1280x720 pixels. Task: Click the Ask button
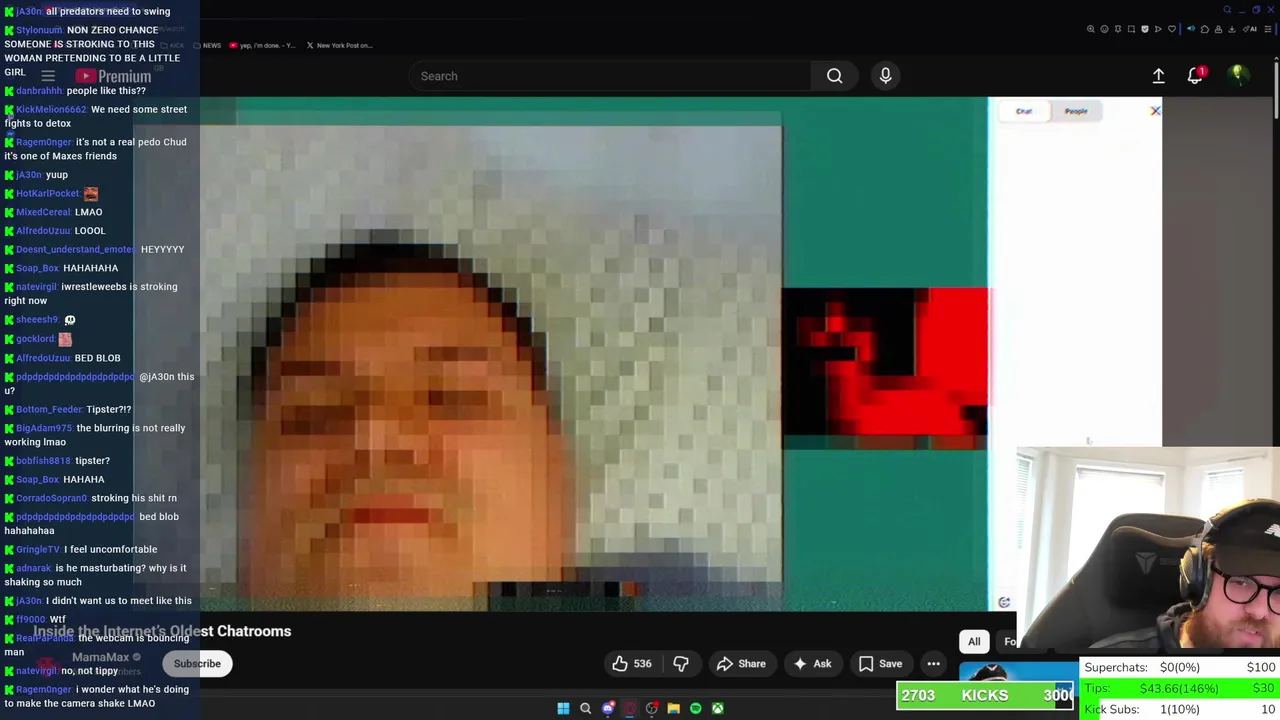(x=812, y=664)
